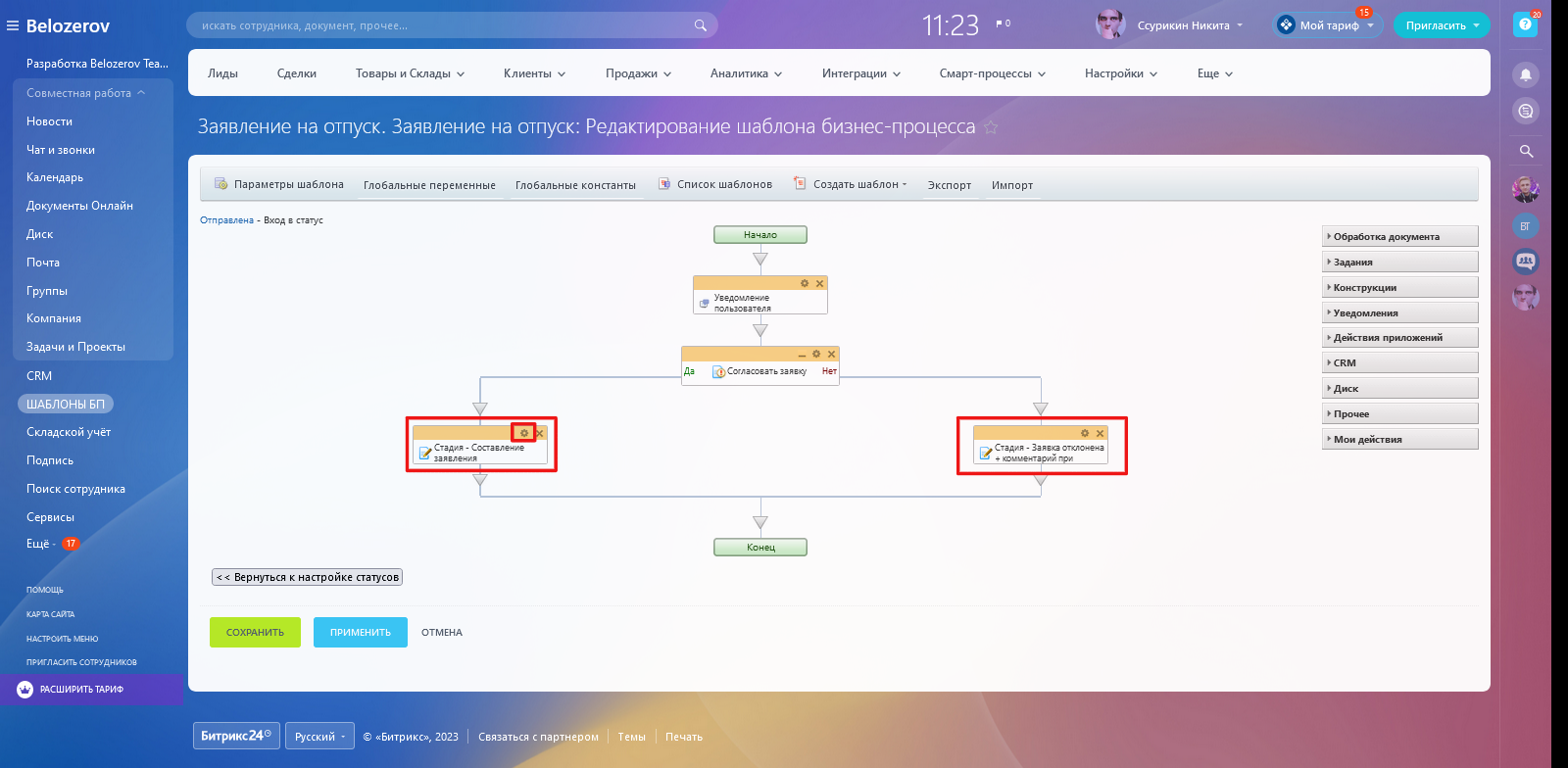
Task: Click the blue Применить button
Action: tap(361, 633)
